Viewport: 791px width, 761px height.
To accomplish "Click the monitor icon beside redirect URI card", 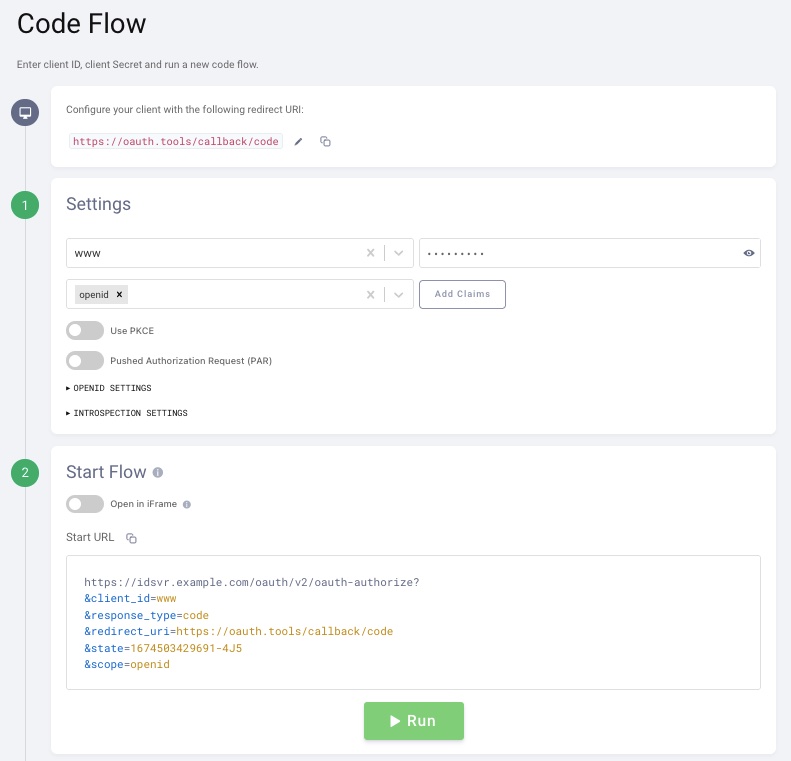I will pos(25,112).
